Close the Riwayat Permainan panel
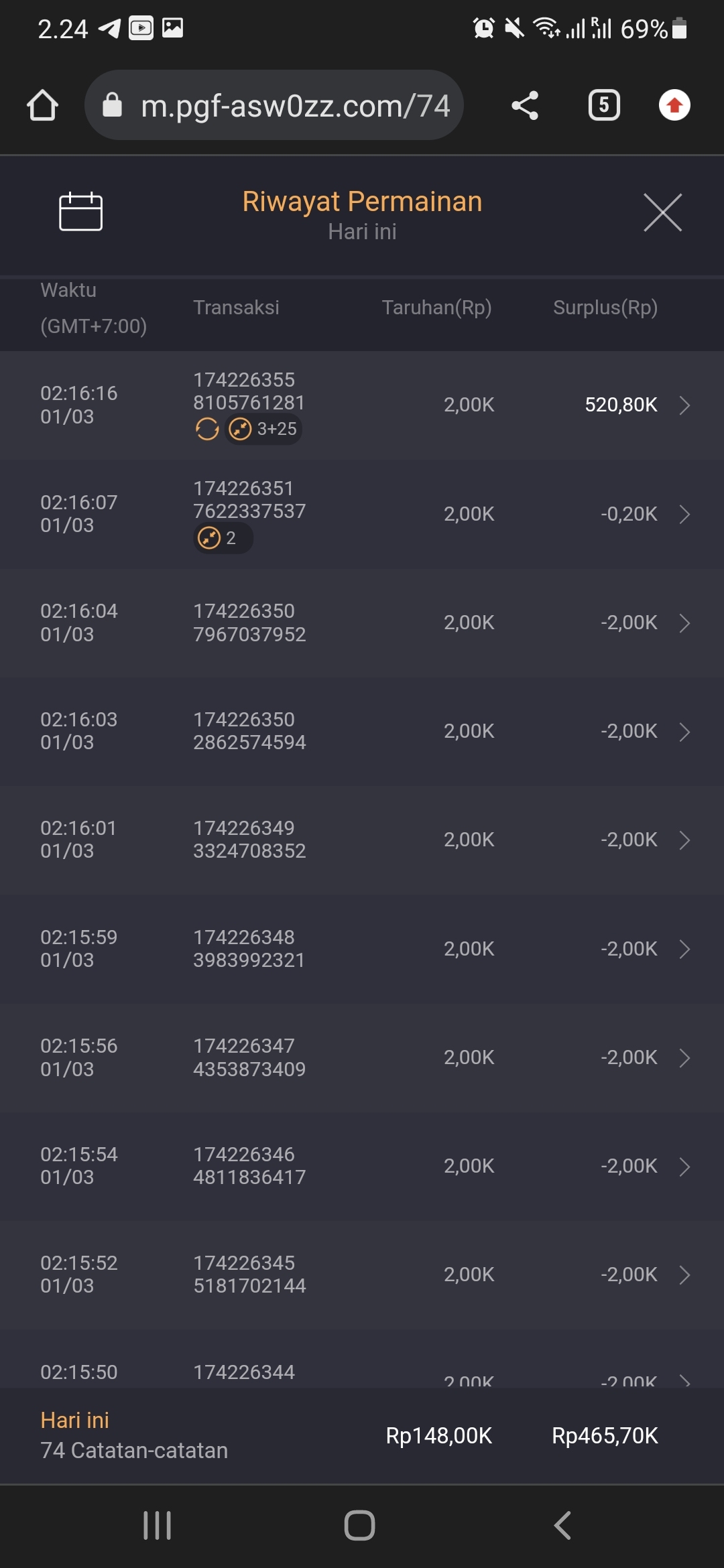Image resolution: width=724 pixels, height=1568 pixels. click(x=662, y=212)
